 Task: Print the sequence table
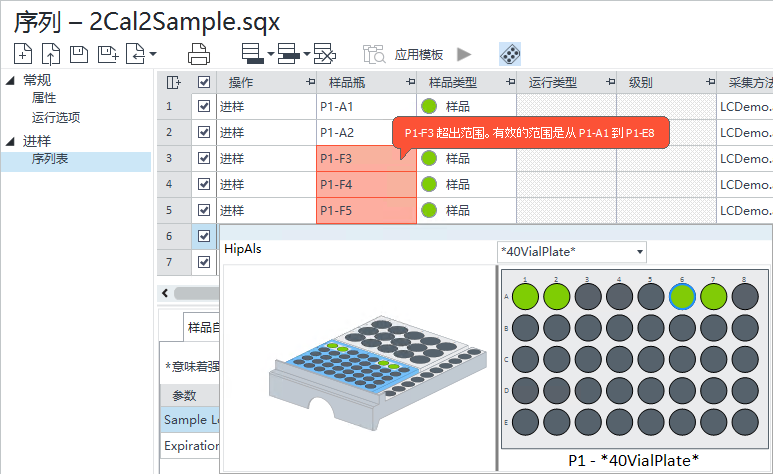click(x=199, y=54)
